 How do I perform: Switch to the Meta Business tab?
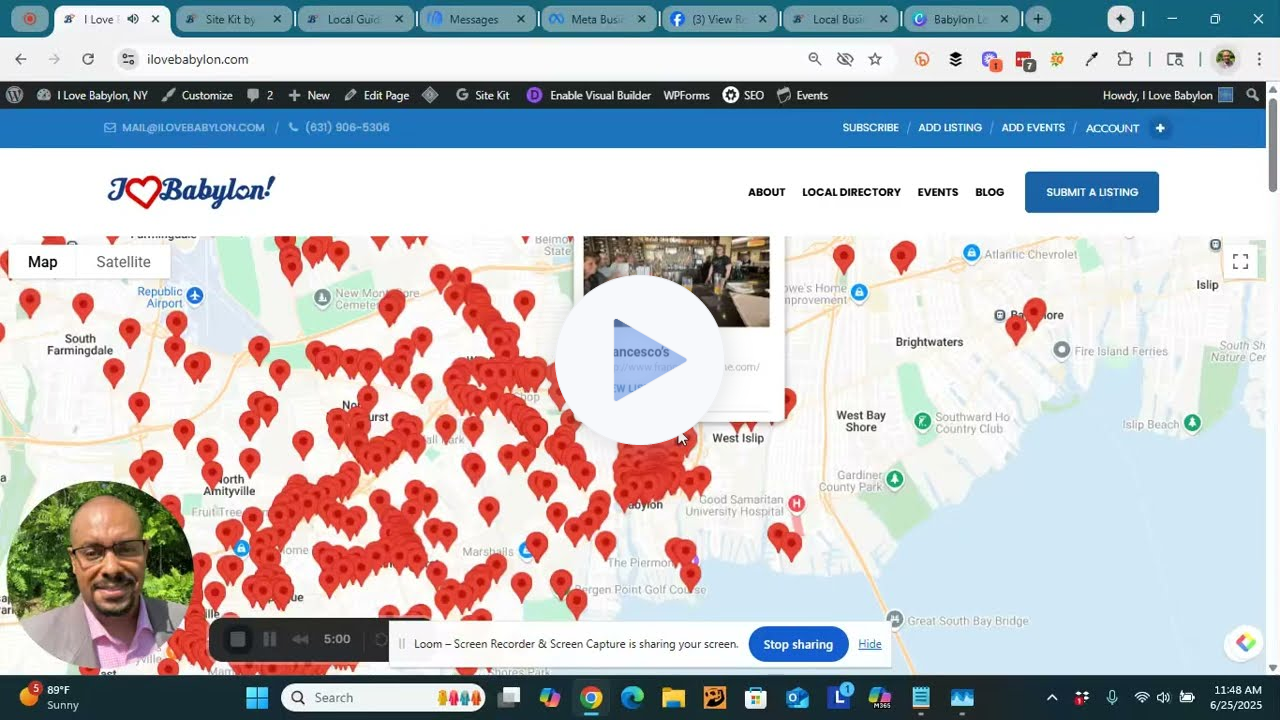click(597, 19)
